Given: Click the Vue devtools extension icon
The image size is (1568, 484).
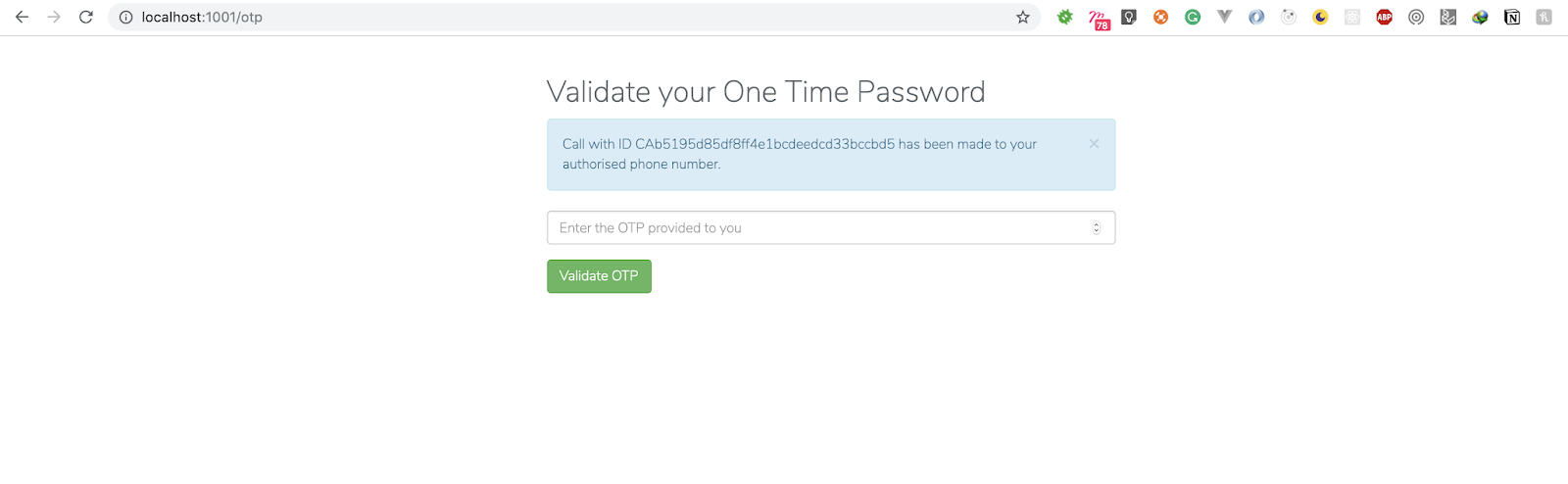Looking at the screenshot, I should [x=1225, y=17].
